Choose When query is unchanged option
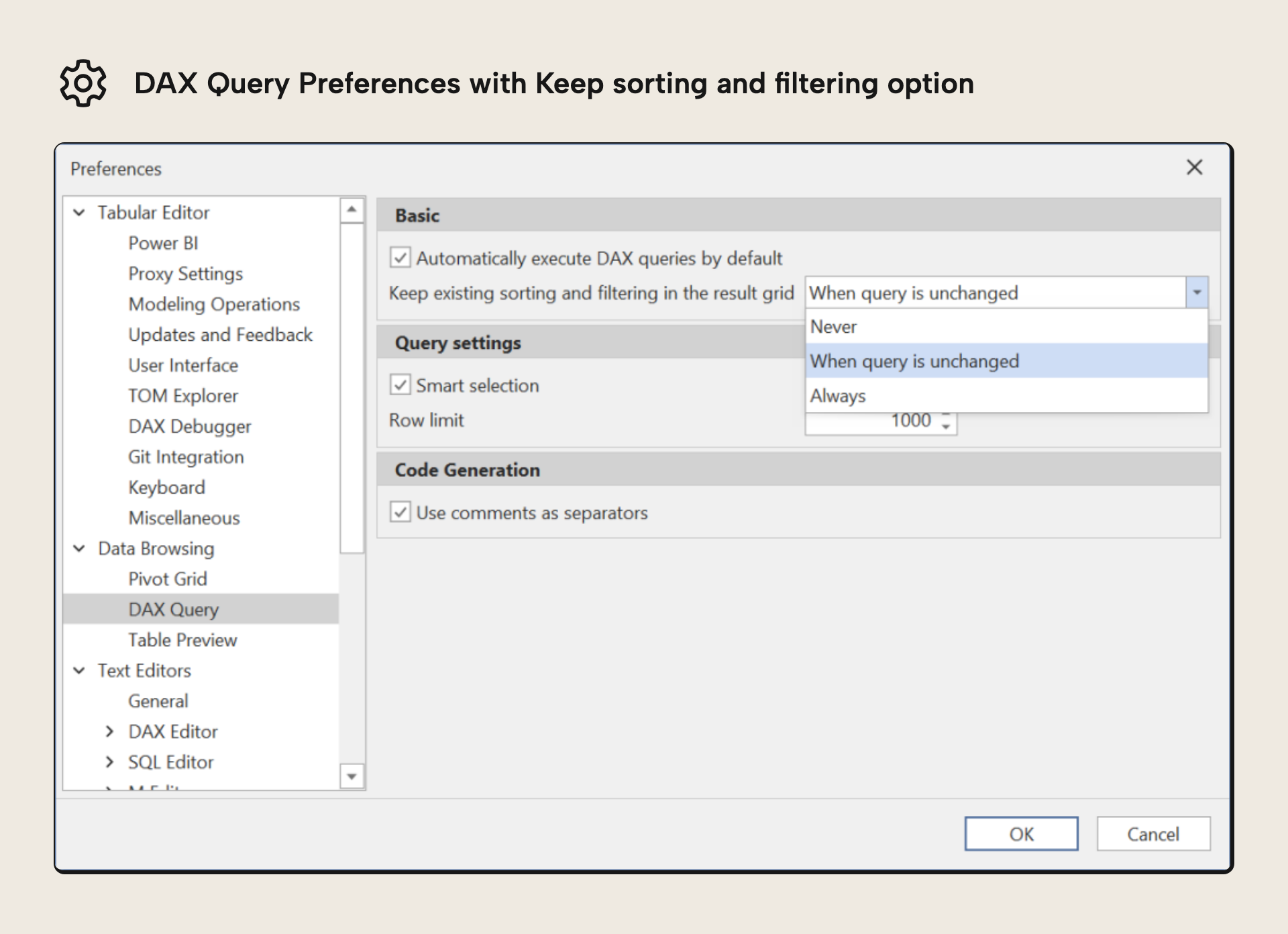 pos(1006,361)
